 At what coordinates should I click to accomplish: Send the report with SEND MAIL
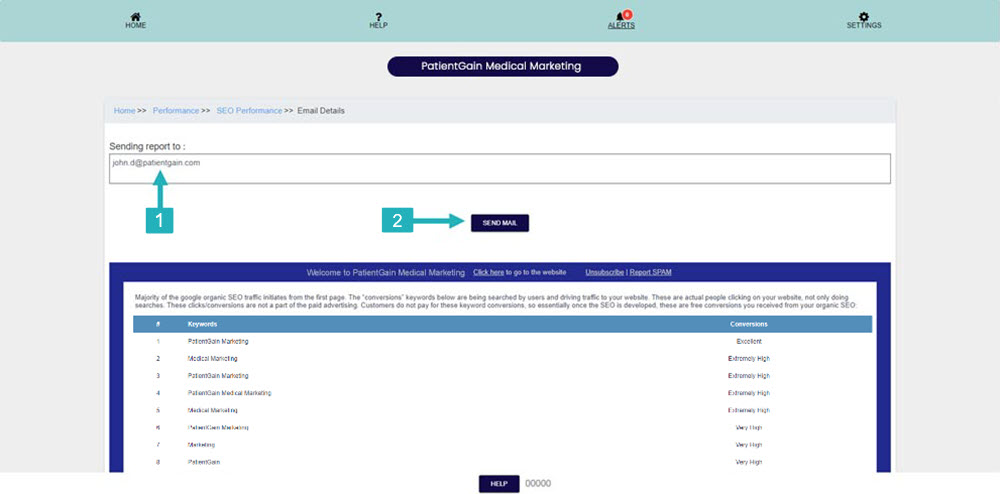(500, 223)
